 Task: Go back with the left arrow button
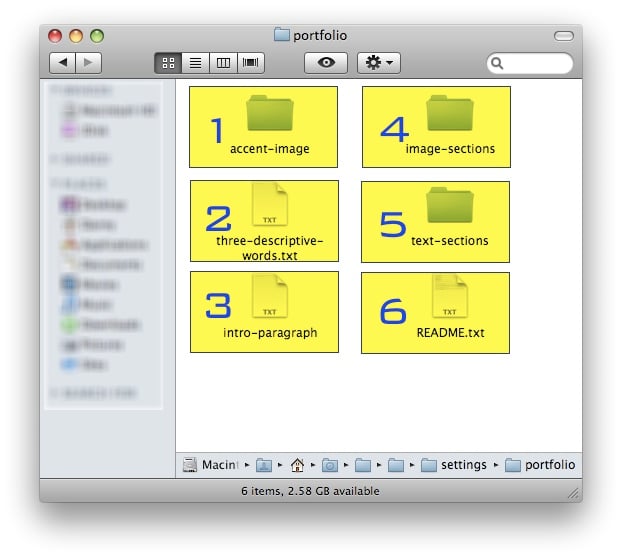tap(62, 63)
